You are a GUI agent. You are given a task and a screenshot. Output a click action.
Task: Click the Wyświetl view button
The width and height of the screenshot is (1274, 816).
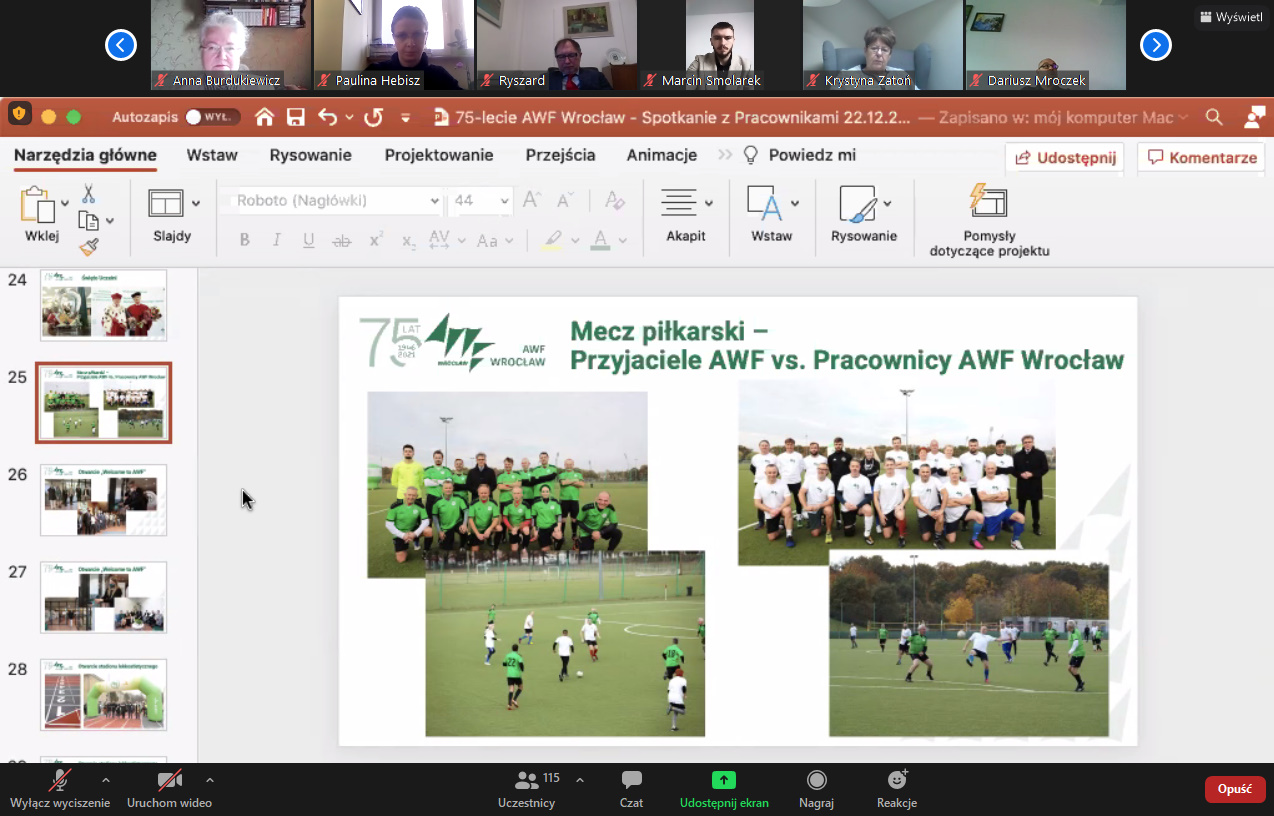[1231, 17]
